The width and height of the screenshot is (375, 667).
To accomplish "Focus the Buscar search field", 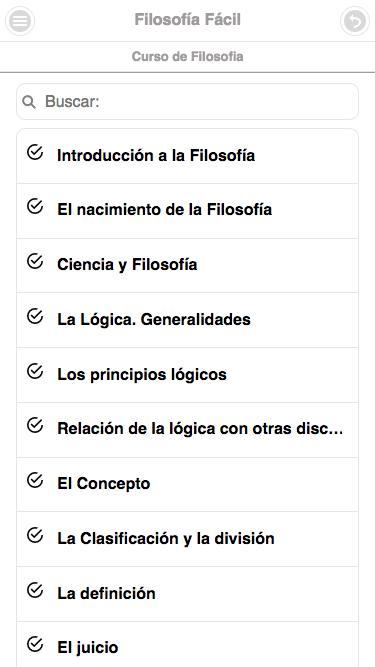I will pos(188,102).
